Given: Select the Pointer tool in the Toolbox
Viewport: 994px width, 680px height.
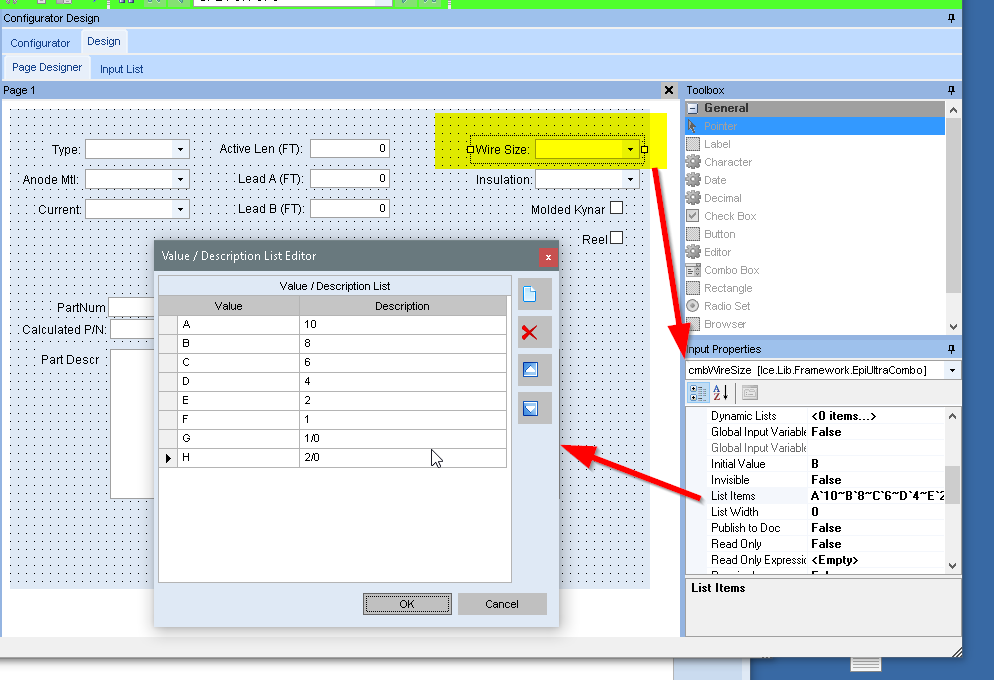Looking at the screenshot, I should pyautogui.click(x=727, y=125).
